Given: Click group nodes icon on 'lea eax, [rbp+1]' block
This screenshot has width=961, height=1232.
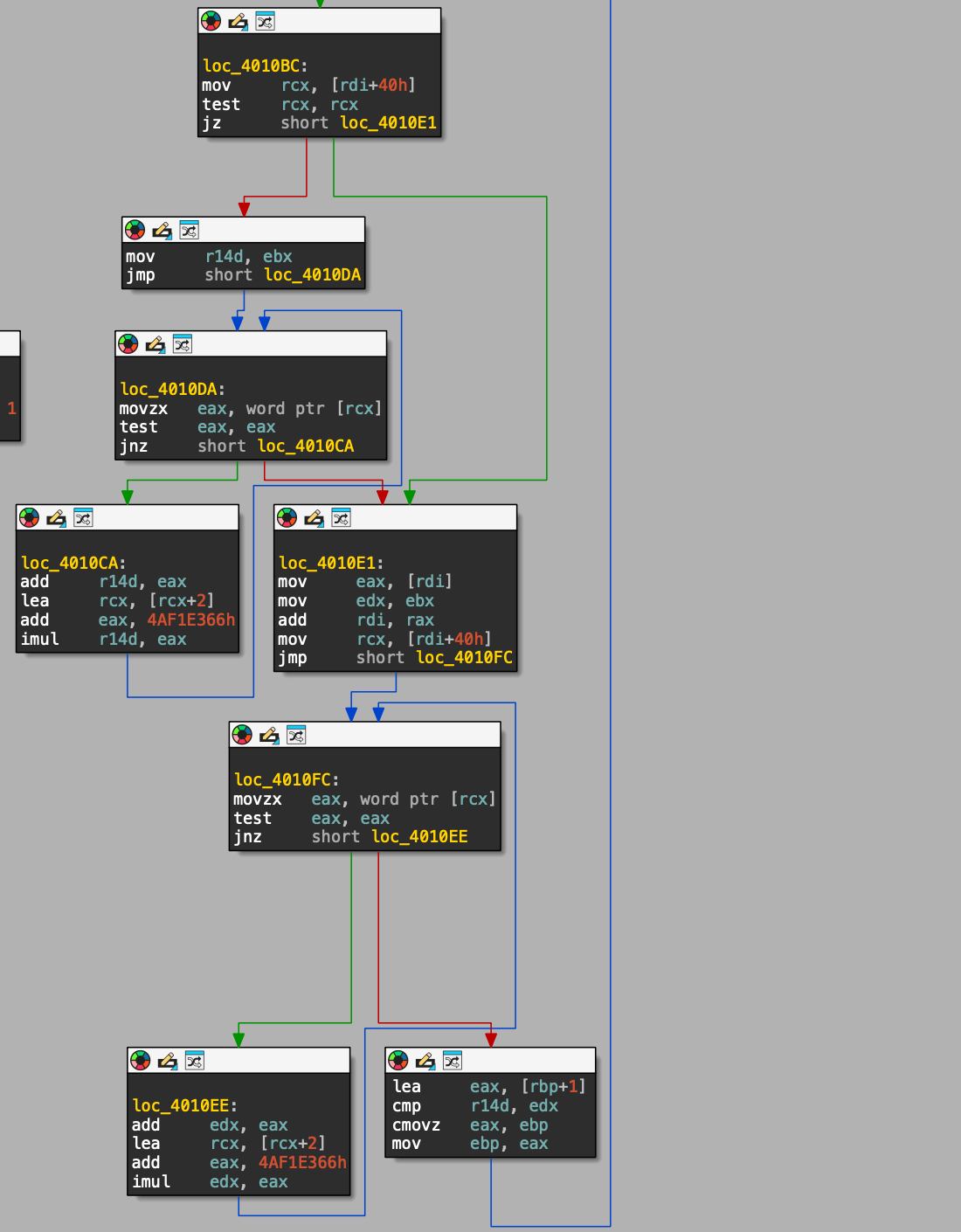Looking at the screenshot, I should [x=453, y=1061].
